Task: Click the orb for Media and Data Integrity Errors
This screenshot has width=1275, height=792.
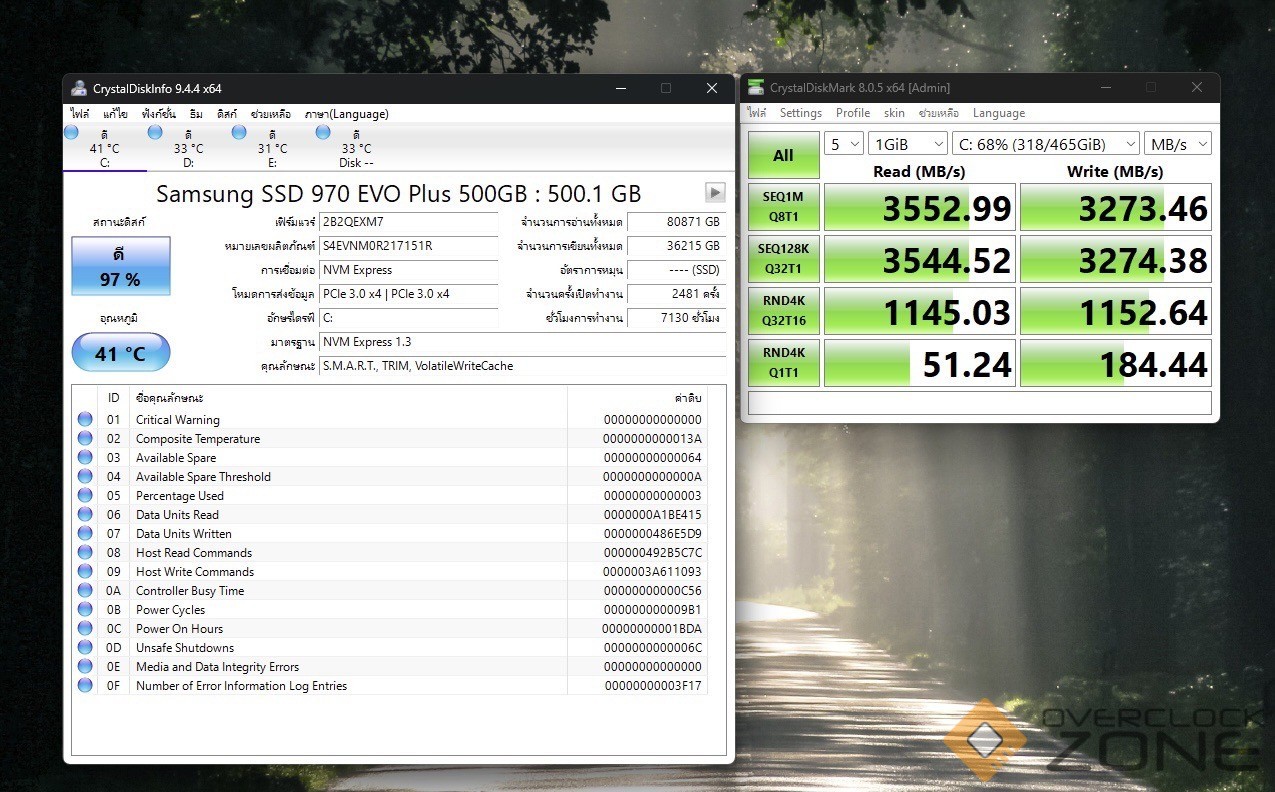Action: [x=85, y=667]
